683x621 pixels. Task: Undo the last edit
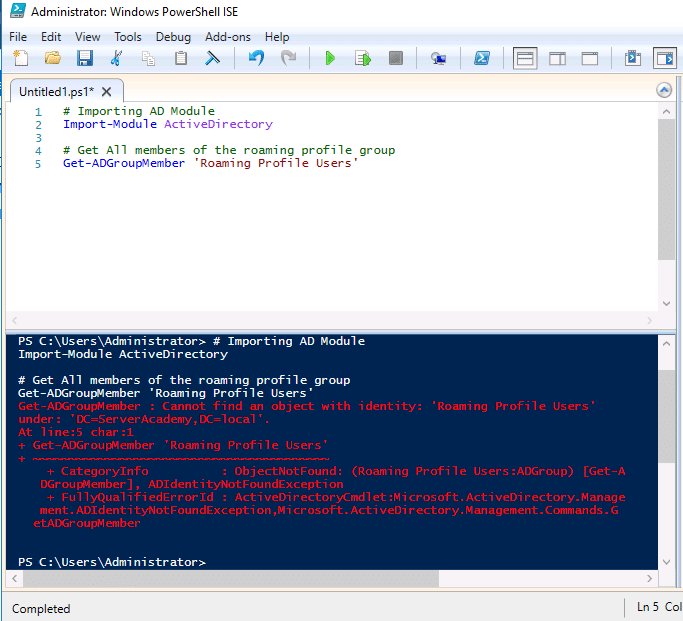256,59
